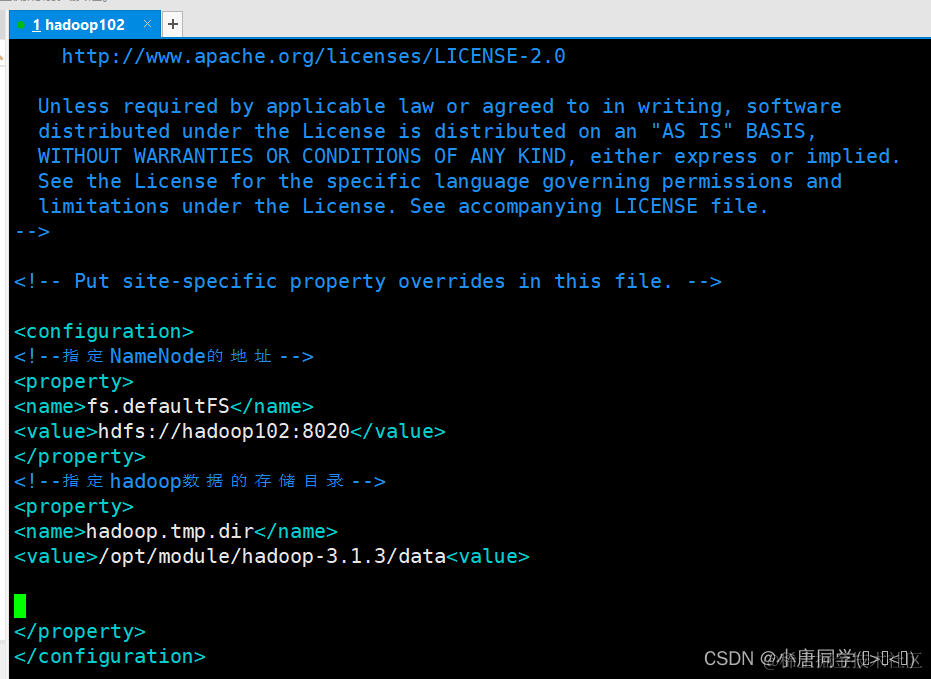This screenshot has height=679, width=931.
Task: Click the last closing </property> tag
Action: click(80, 632)
